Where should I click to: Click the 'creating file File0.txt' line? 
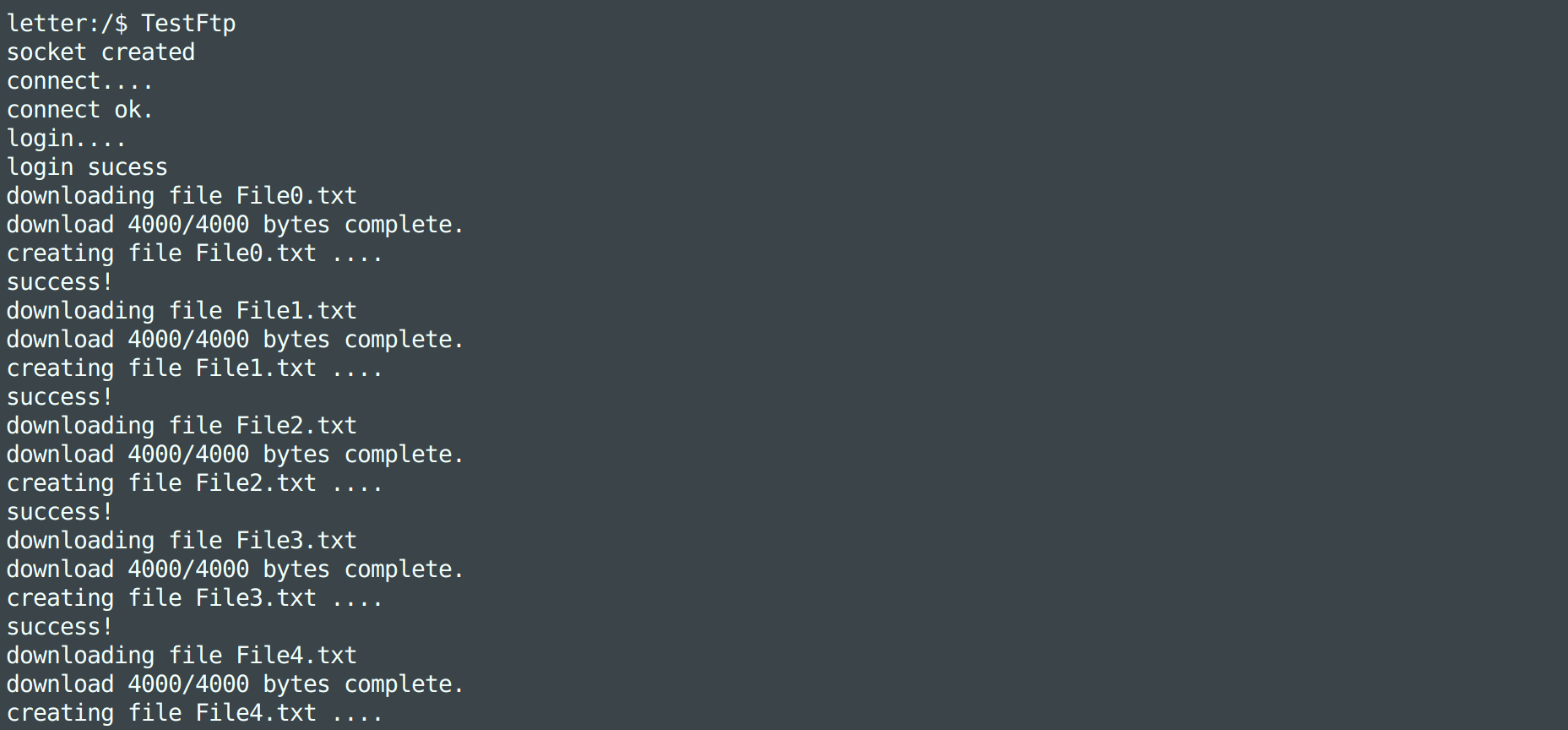[194, 253]
